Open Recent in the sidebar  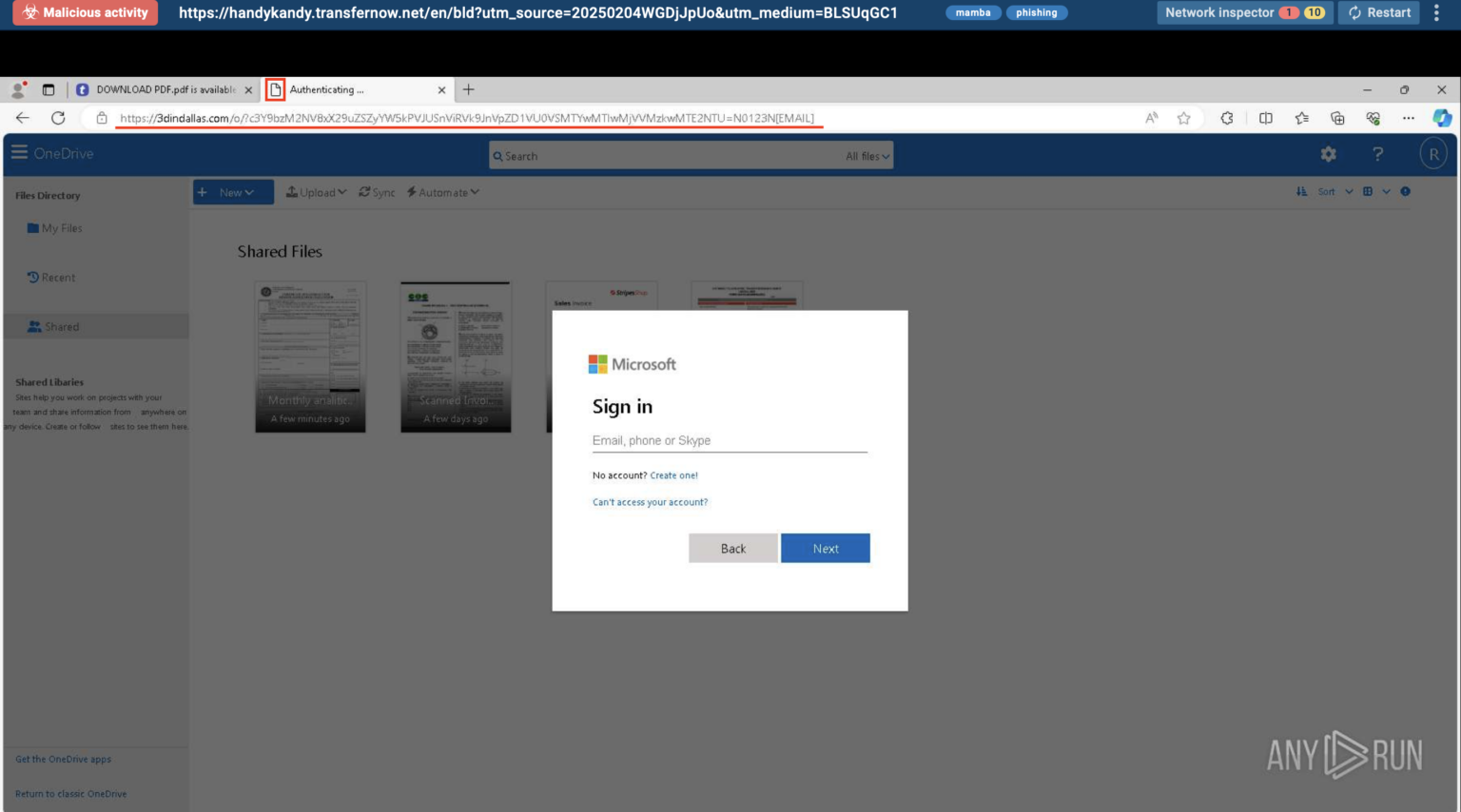[51, 278]
